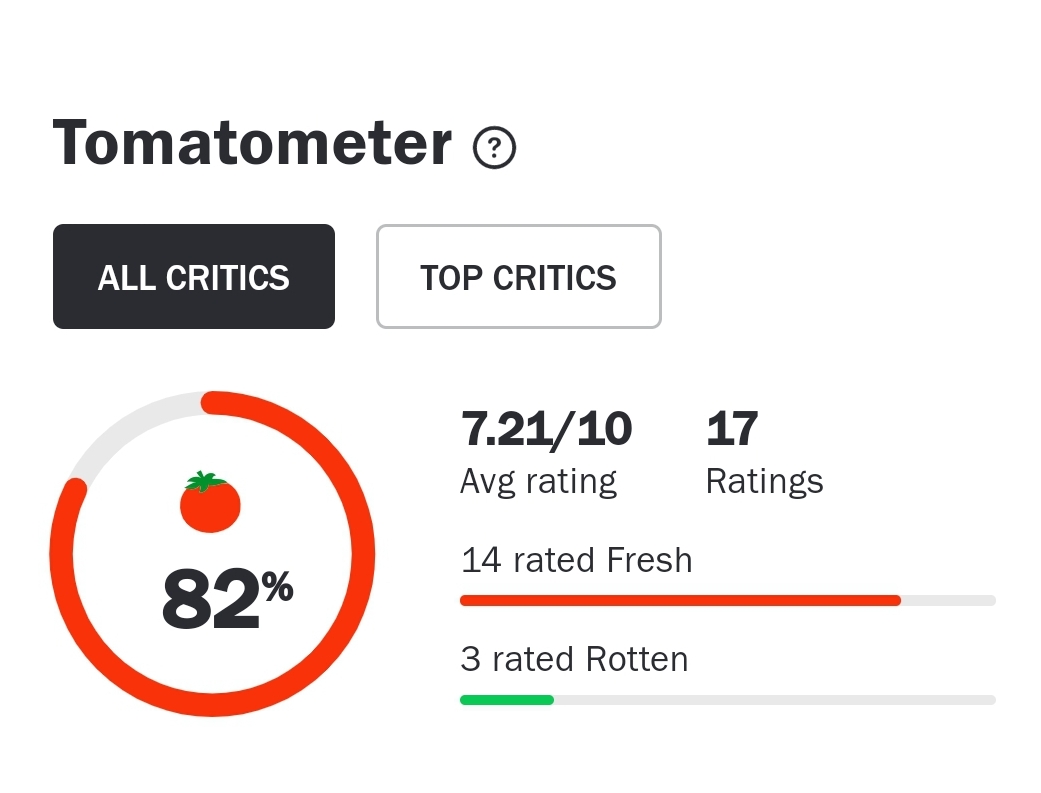Click the red Fresh progress bar

point(680,600)
